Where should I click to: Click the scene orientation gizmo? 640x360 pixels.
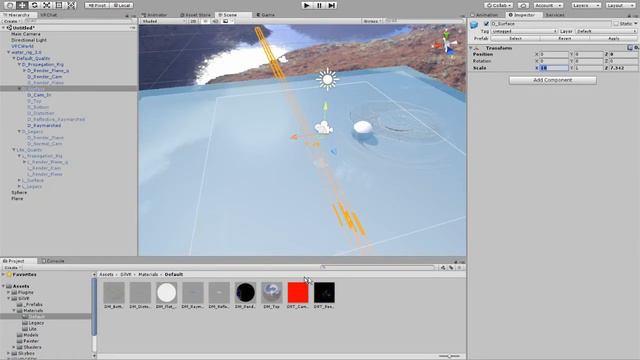click(x=447, y=42)
